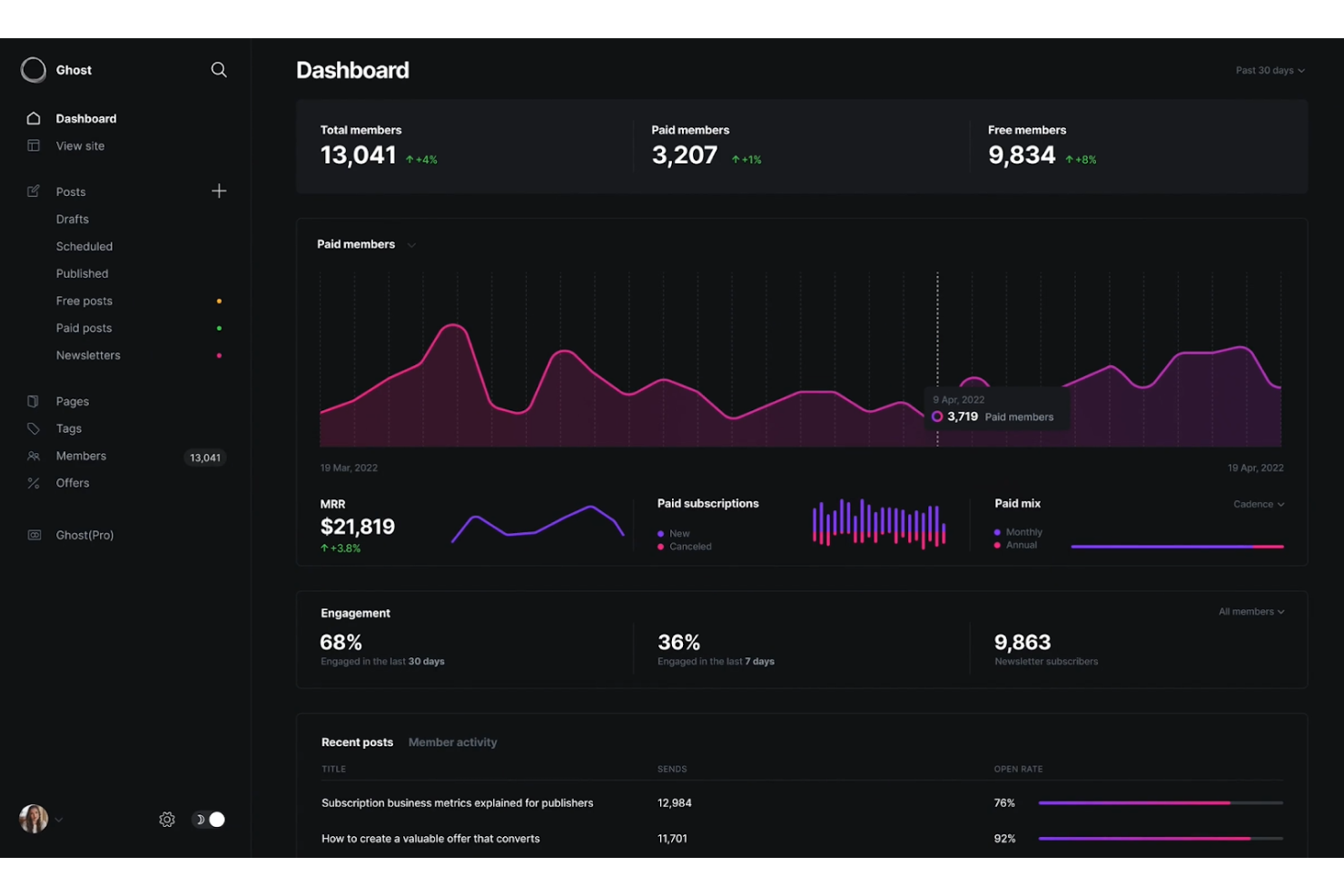Open Tags in sidebar
This screenshot has height=896, width=1344.
(x=69, y=428)
